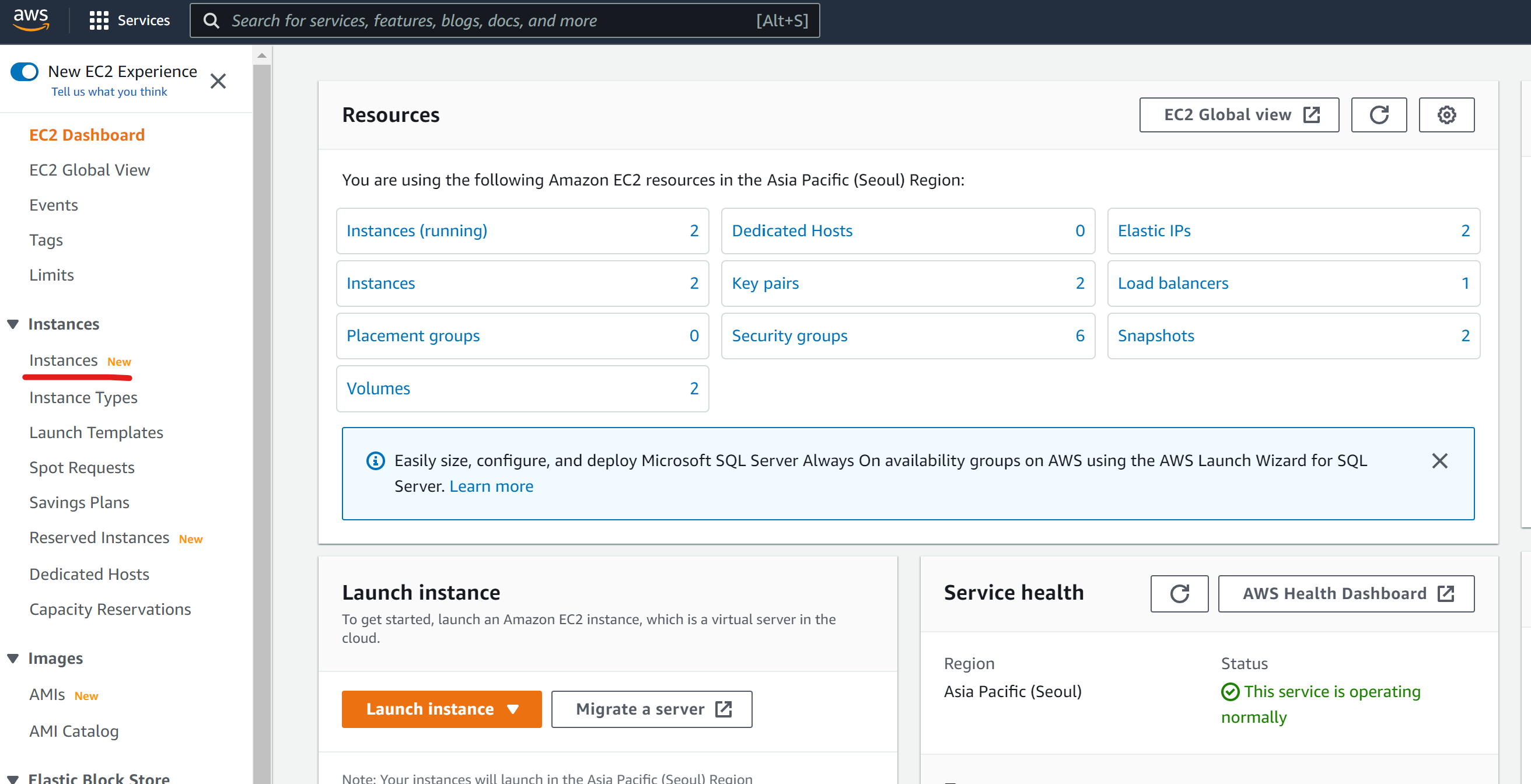The height and width of the screenshot is (784, 1531).
Task: Open Limits in the sidebar
Action: 52,275
